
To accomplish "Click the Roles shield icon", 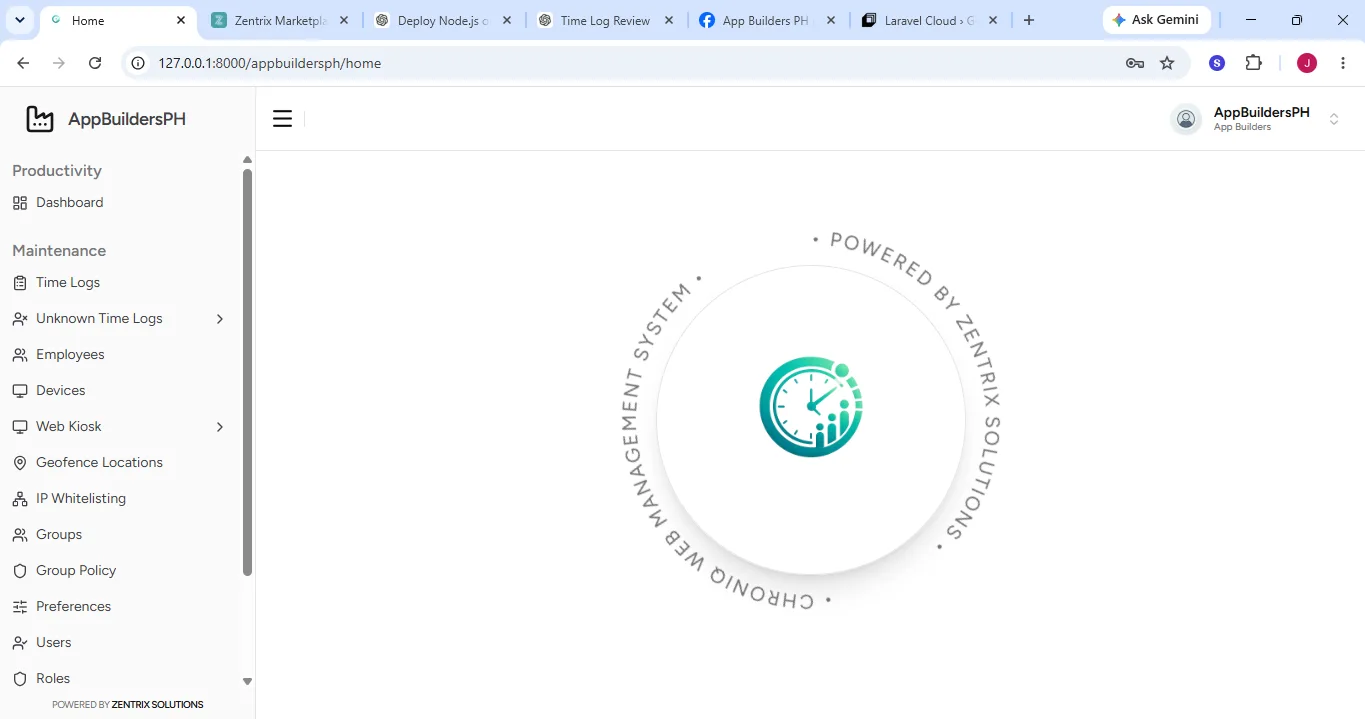I will tap(19, 679).
